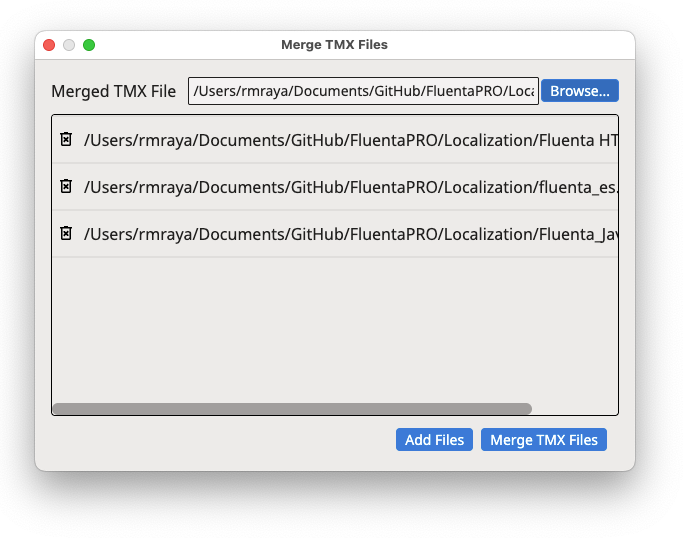683x538 pixels.
Task: Click the green zoom window button
Action: 89,45
